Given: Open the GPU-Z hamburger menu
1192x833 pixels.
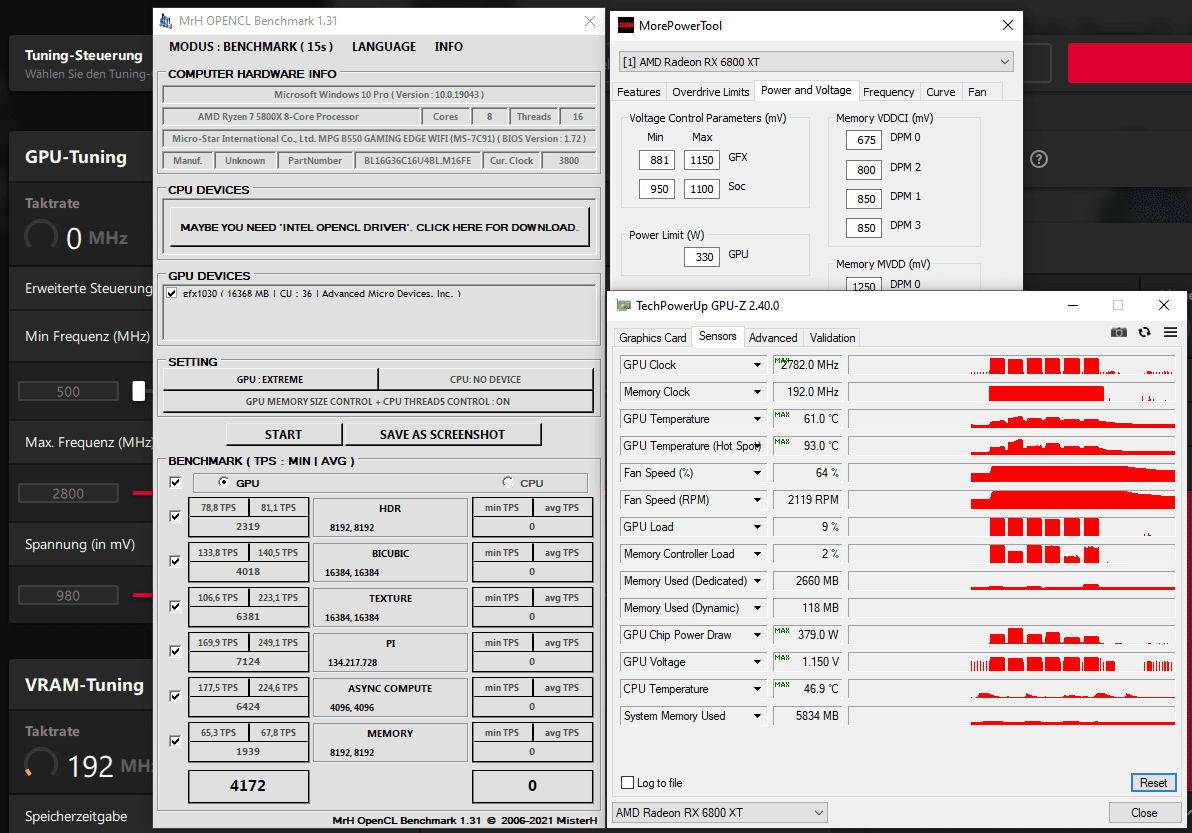Looking at the screenshot, I should (x=1170, y=332).
